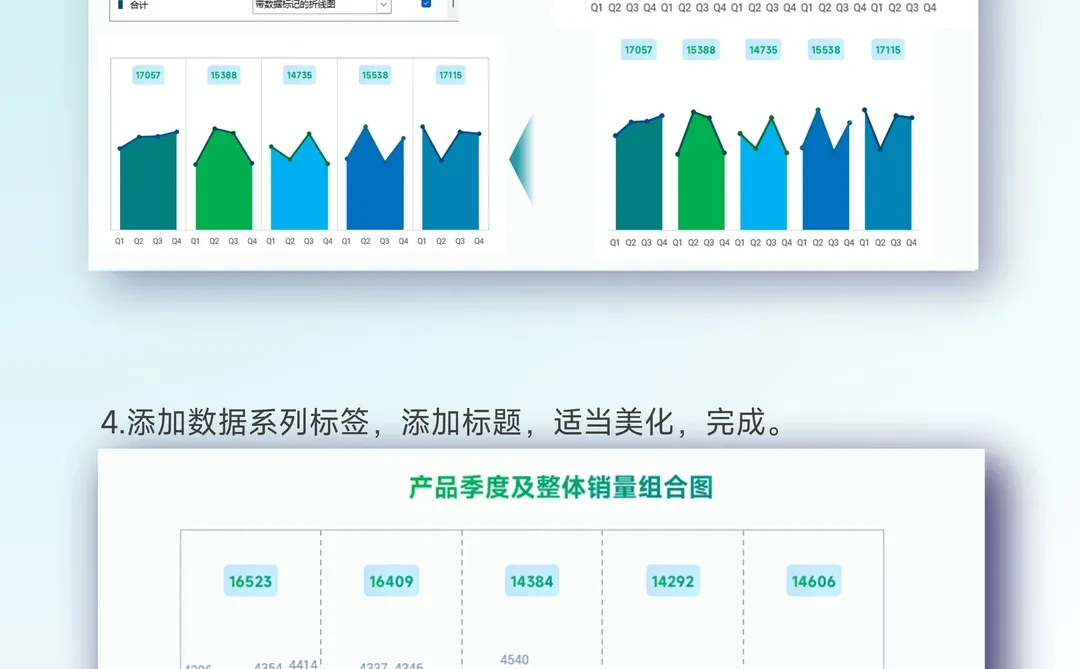Select the 16523 total label
Image resolution: width=1080 pixels, height=669 pixels.
coord(251,581)
